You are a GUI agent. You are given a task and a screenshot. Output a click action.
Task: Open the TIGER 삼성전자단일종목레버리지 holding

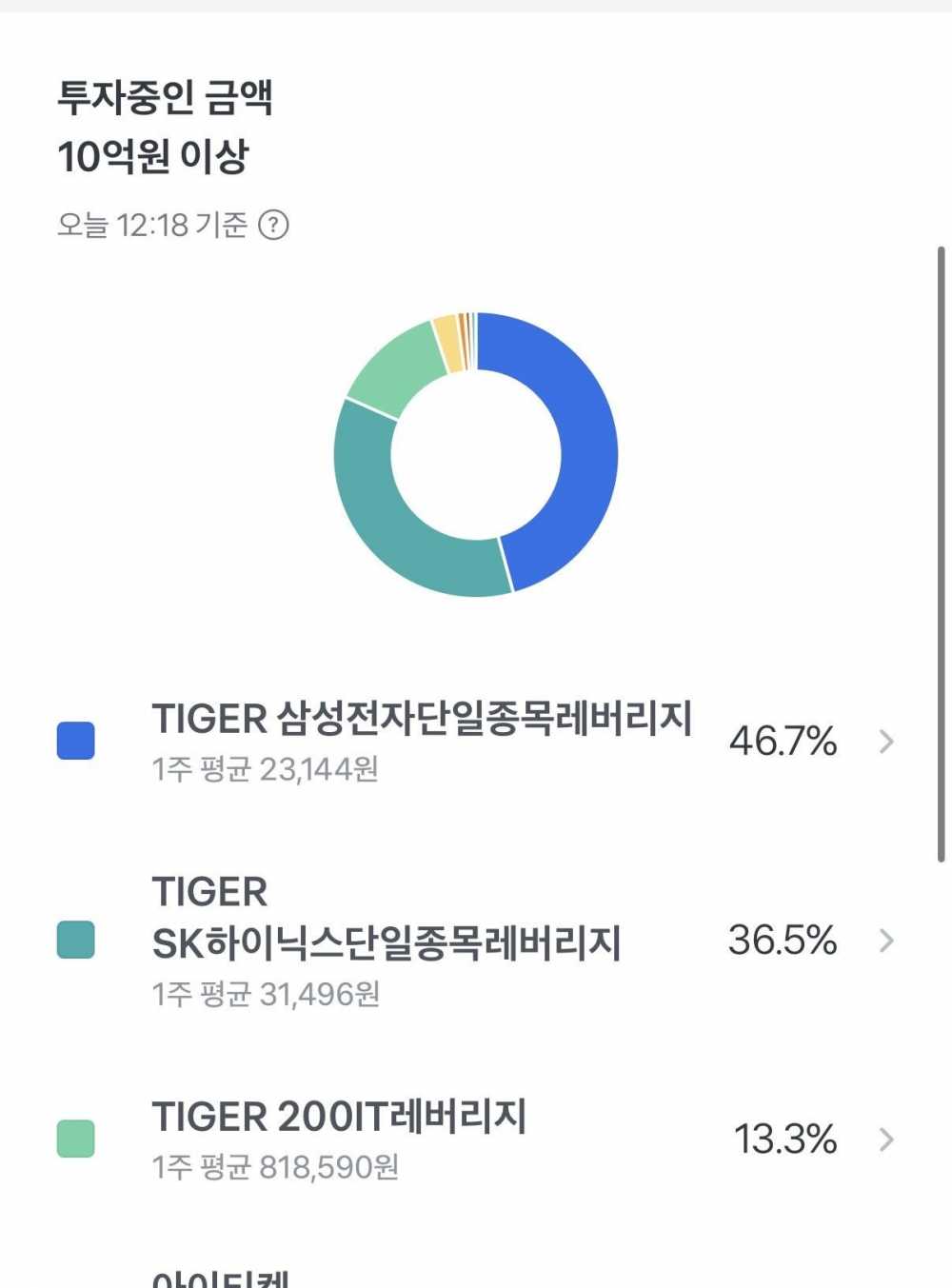coord(476,741)
